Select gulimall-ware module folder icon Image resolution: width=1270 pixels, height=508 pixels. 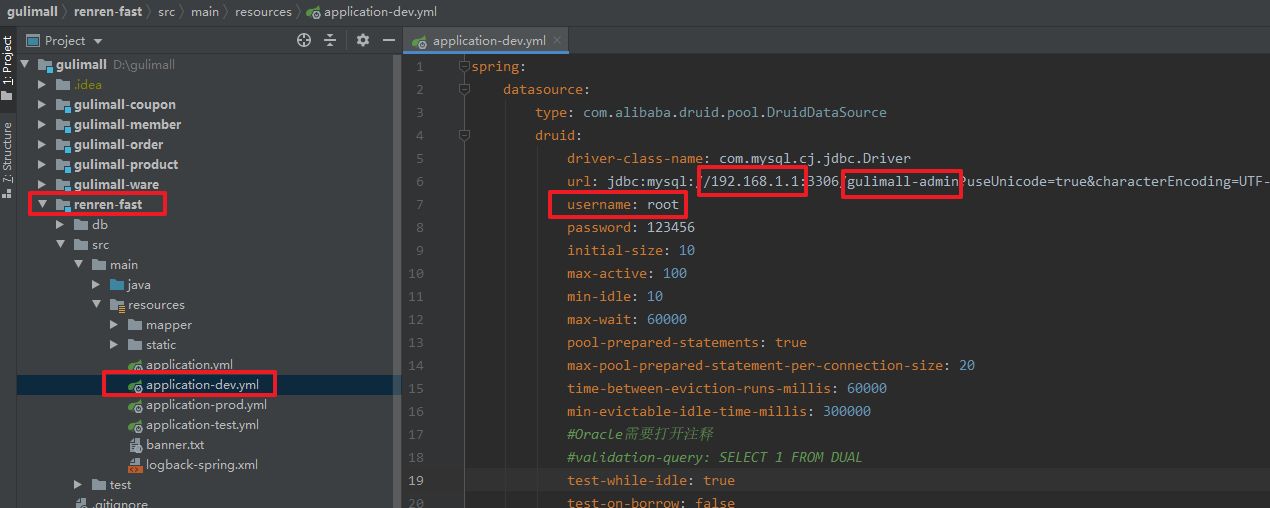click(x=63, y=184)
